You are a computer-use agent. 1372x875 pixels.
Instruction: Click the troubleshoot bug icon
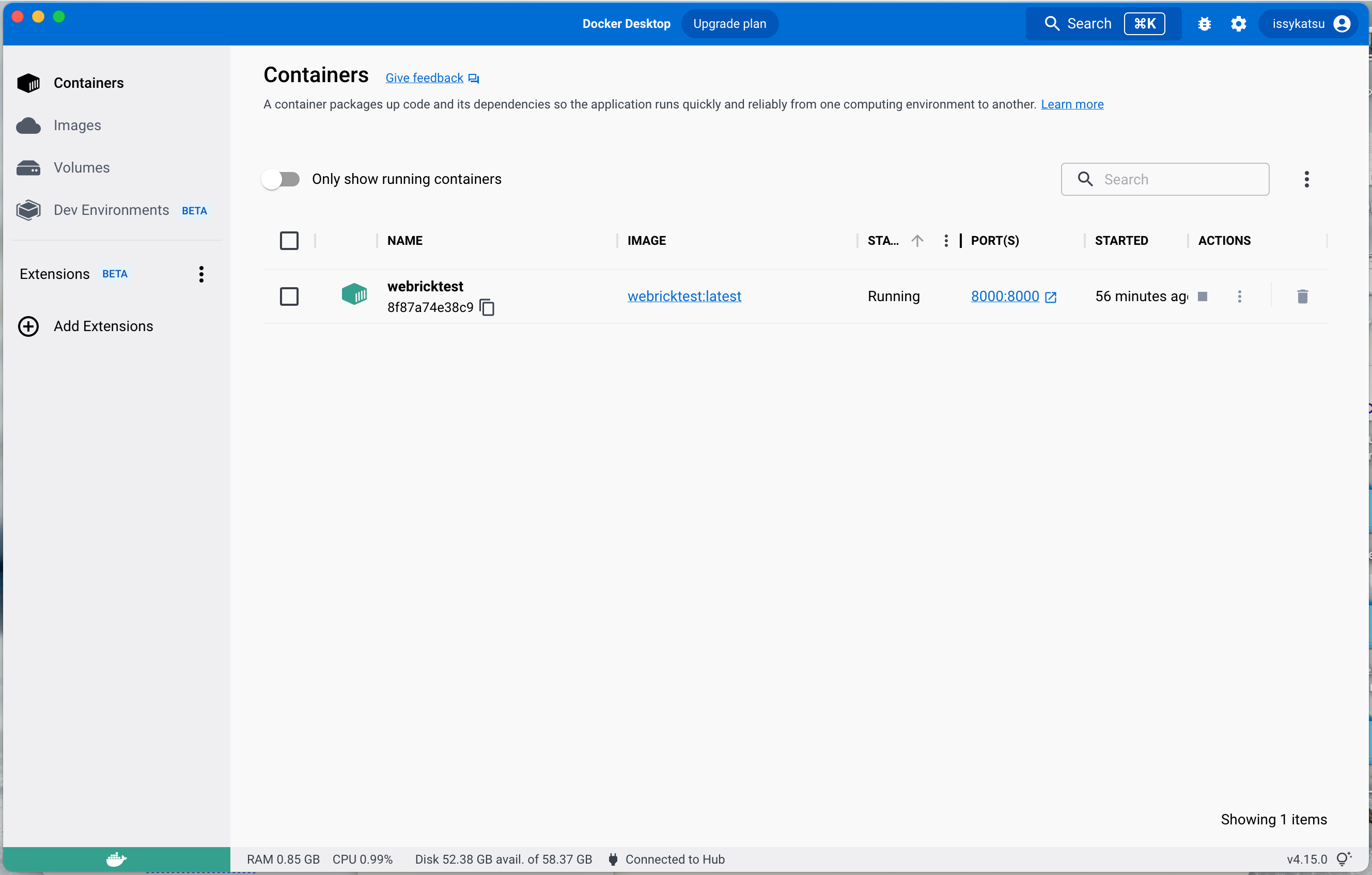point(1204,24)
